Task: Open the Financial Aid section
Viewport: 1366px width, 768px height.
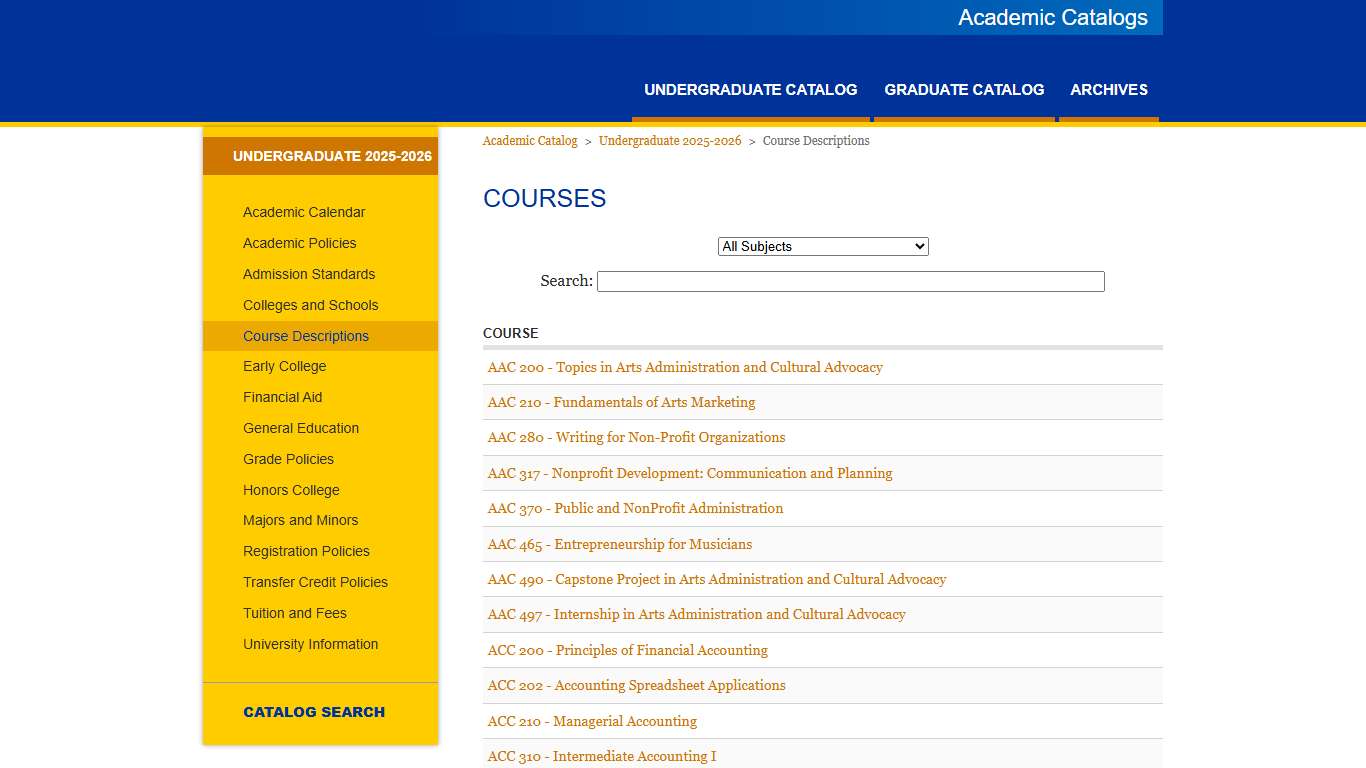Action: (283, 397)
